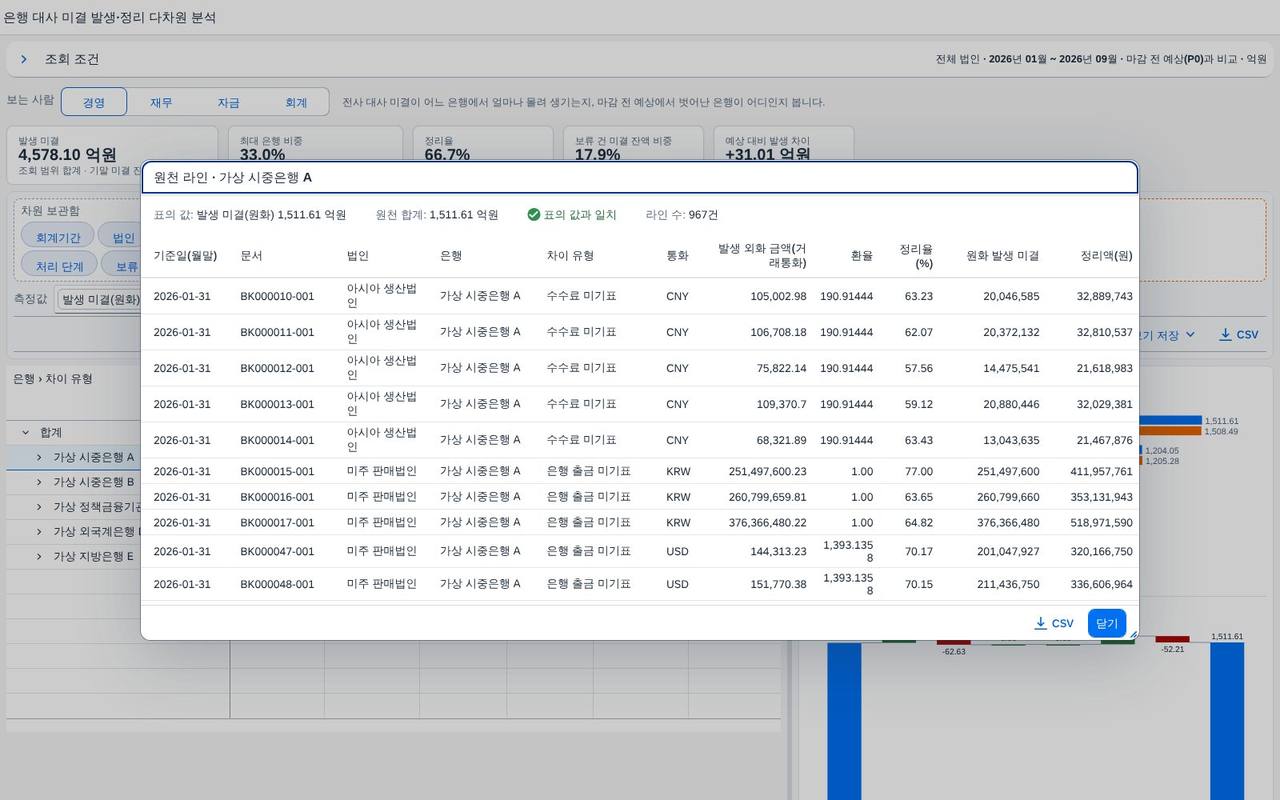Click the 정리액(원) column header
1280x800 pixels.
point(1106,256)
